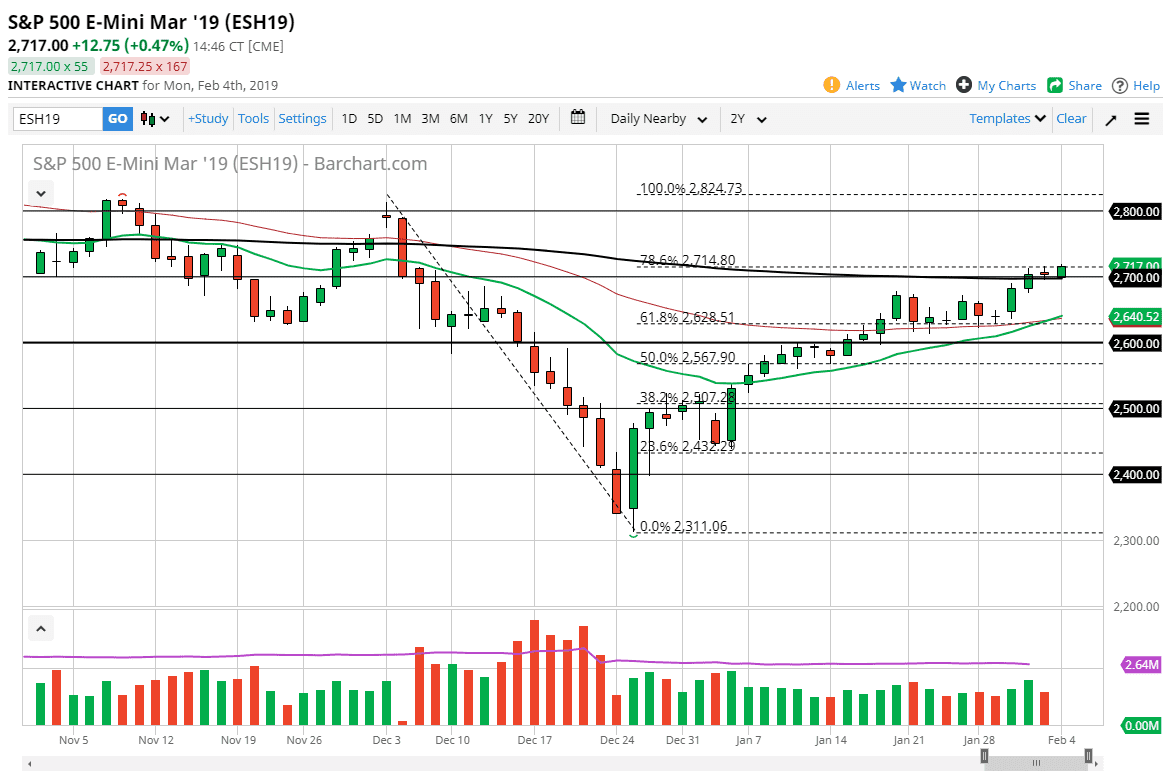The image size is (1170, 780).
Task: Open the Templates dropdown
Action: tap(1006, 118)
